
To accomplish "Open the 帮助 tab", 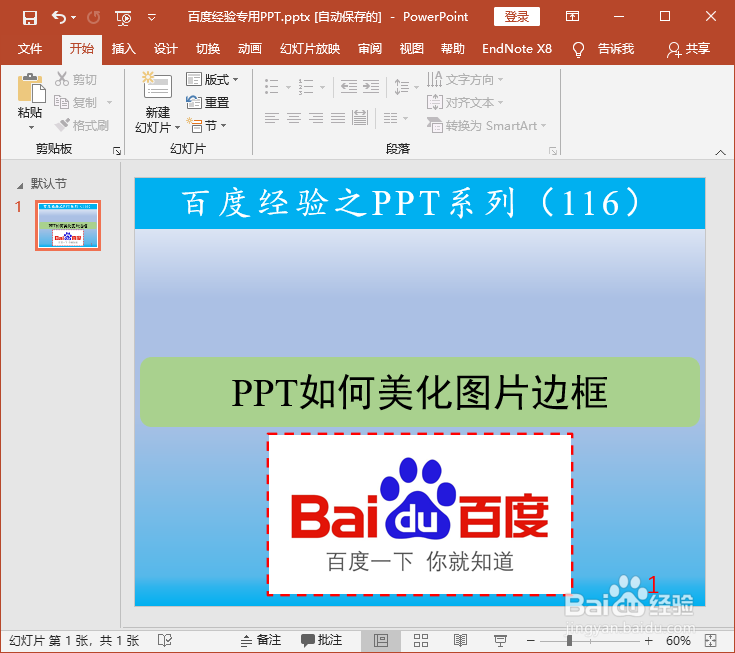I will (x=453, y=49).
